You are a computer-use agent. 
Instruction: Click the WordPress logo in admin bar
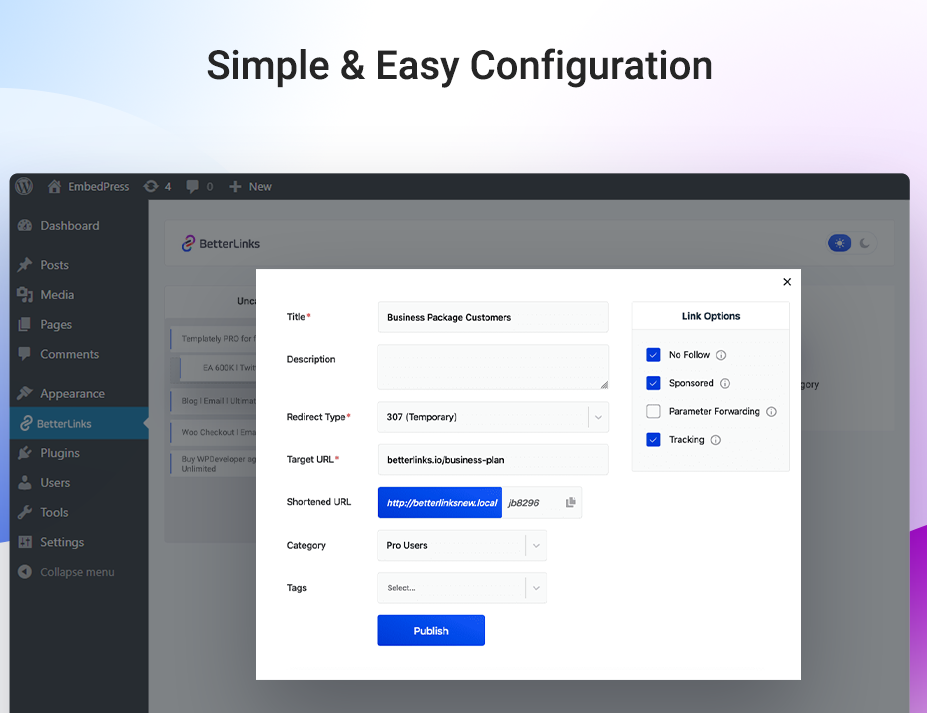[x=24, y=186]
